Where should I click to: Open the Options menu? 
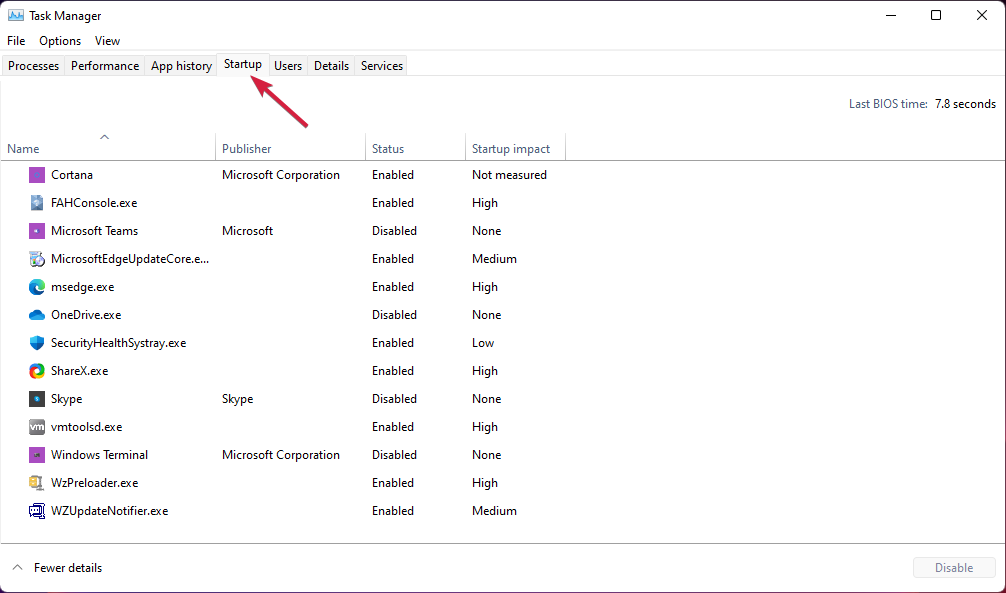(60, 41)
